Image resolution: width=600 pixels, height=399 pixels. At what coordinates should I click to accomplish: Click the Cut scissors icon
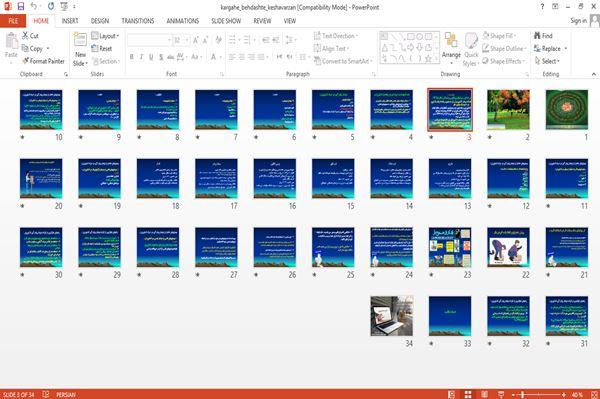25,36
